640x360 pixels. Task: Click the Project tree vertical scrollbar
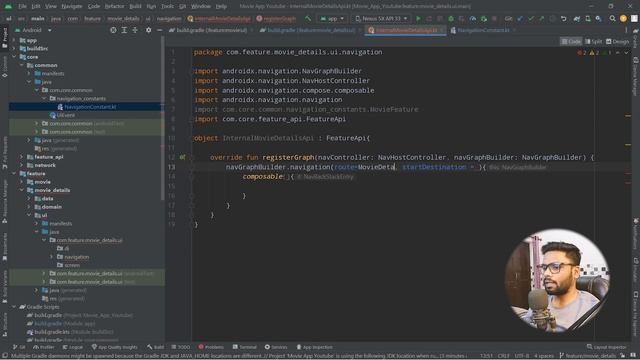162,118
